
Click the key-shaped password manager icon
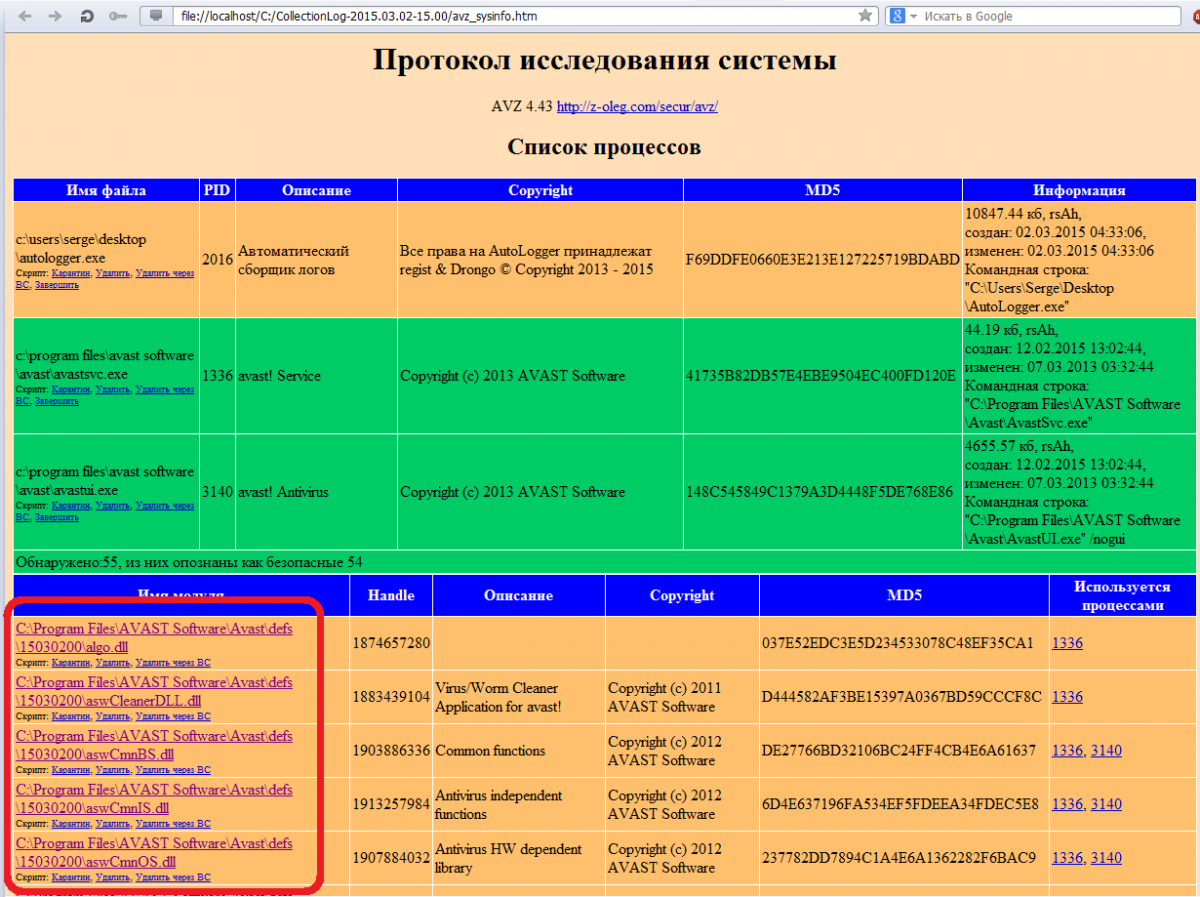(119, 16)
